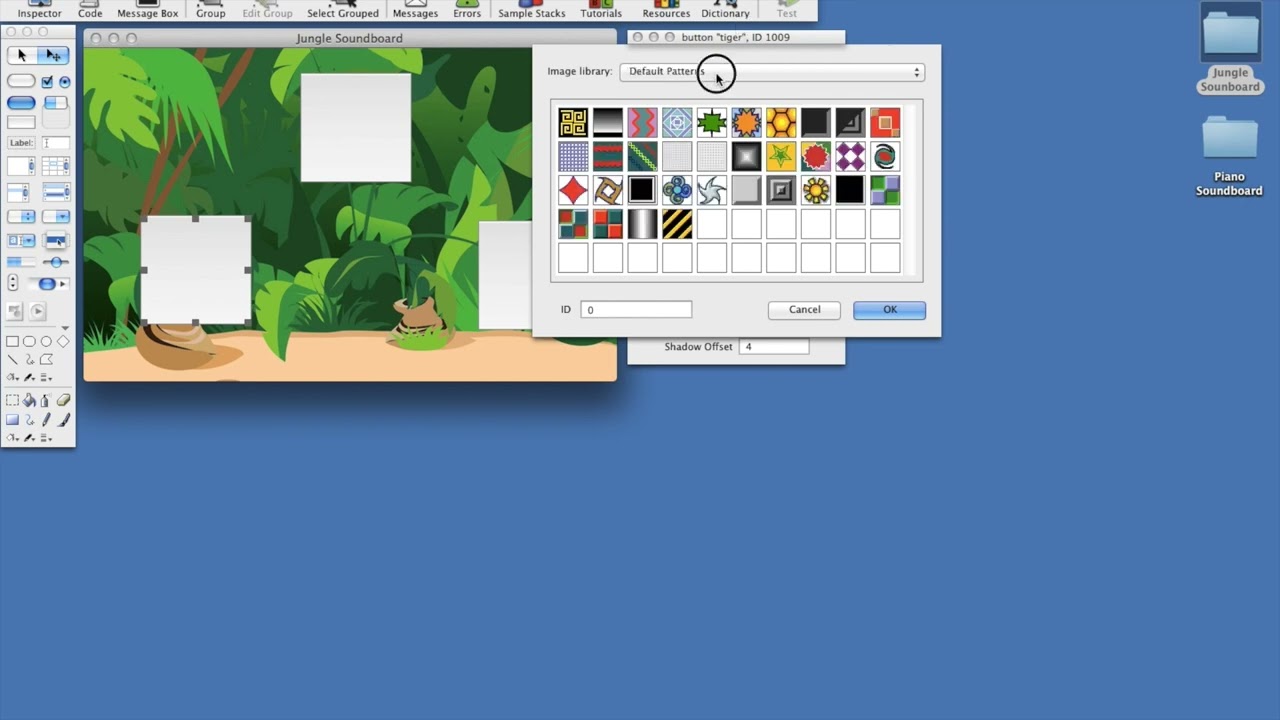Image resolution: width=1280 pixels, height=720 pixels.
Task: Choose the combo box object tool
Action: (21, 240)
